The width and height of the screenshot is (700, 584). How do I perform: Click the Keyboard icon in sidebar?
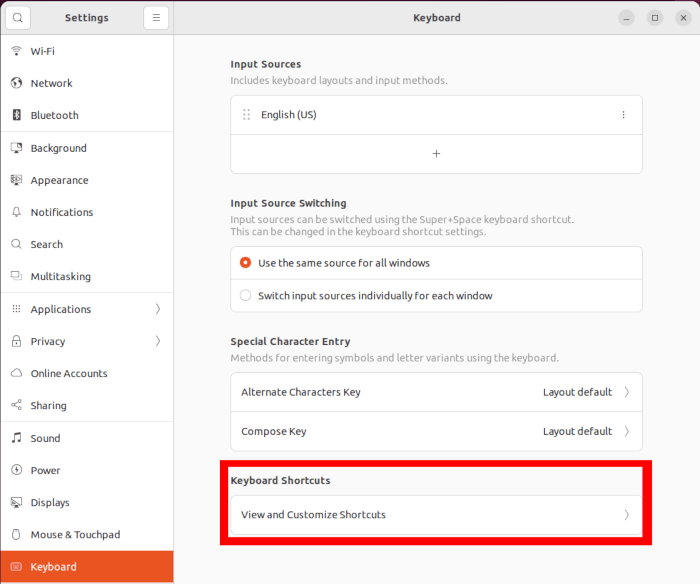coord(16,567)
